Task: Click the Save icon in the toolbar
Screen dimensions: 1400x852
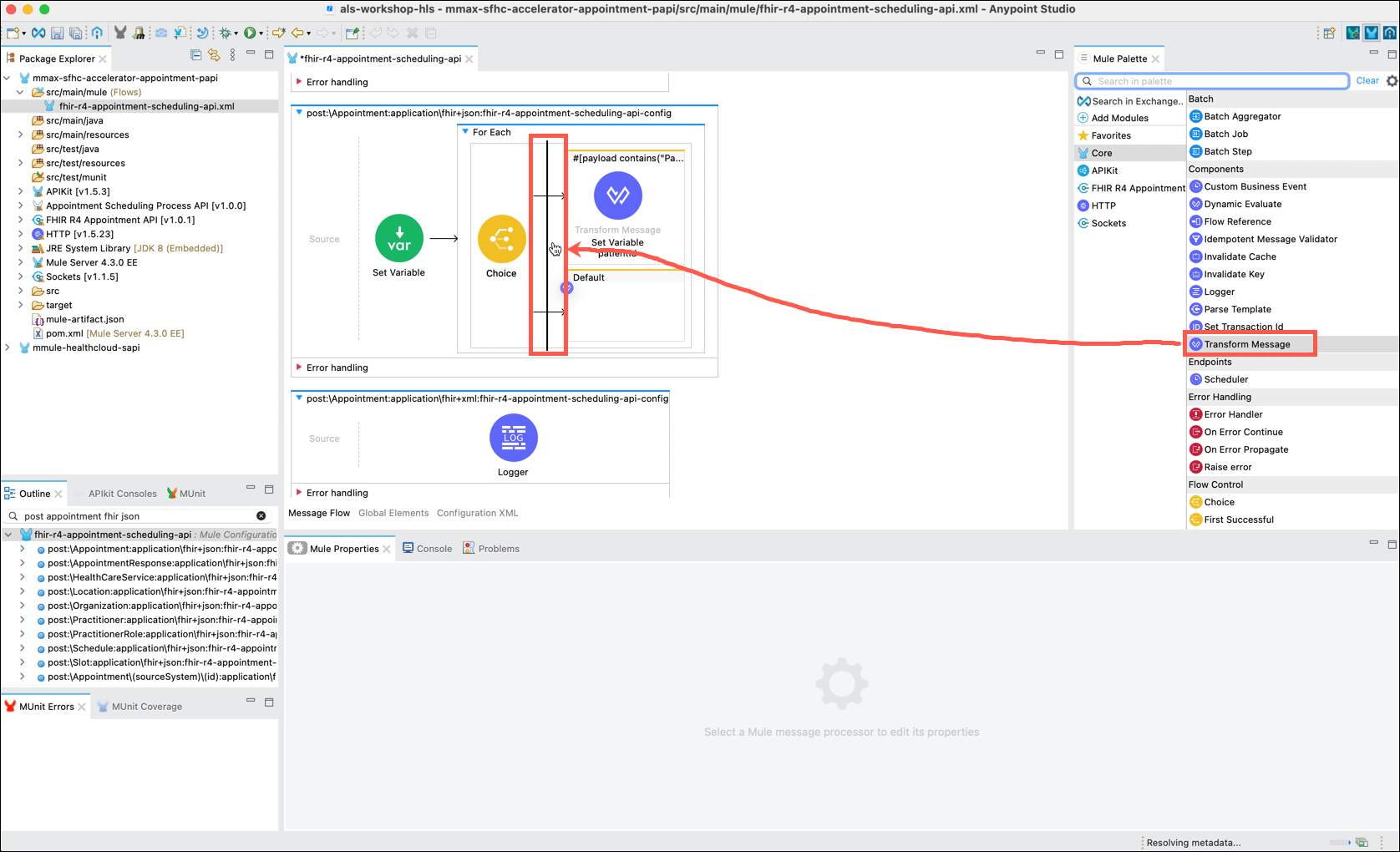Action: tap(58, 33)
